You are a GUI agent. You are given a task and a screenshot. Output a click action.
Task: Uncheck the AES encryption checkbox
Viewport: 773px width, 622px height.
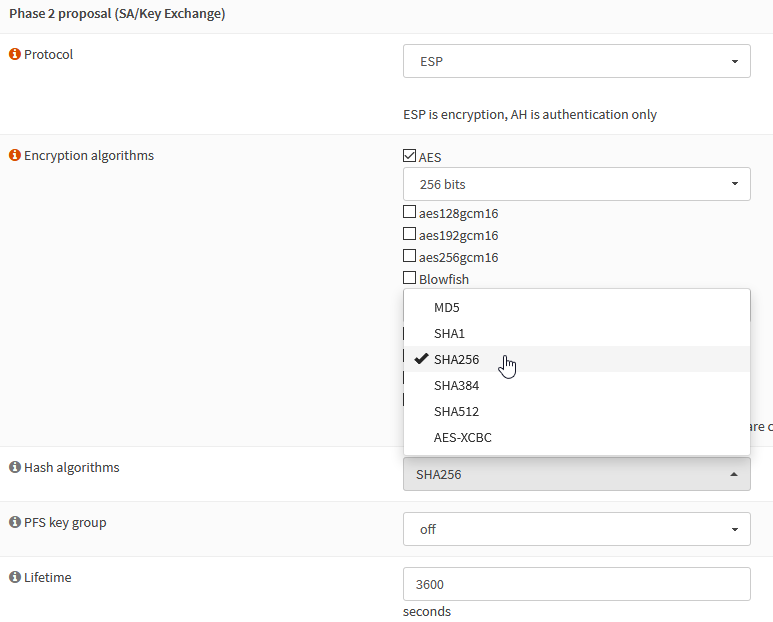(x=409, y=156)
